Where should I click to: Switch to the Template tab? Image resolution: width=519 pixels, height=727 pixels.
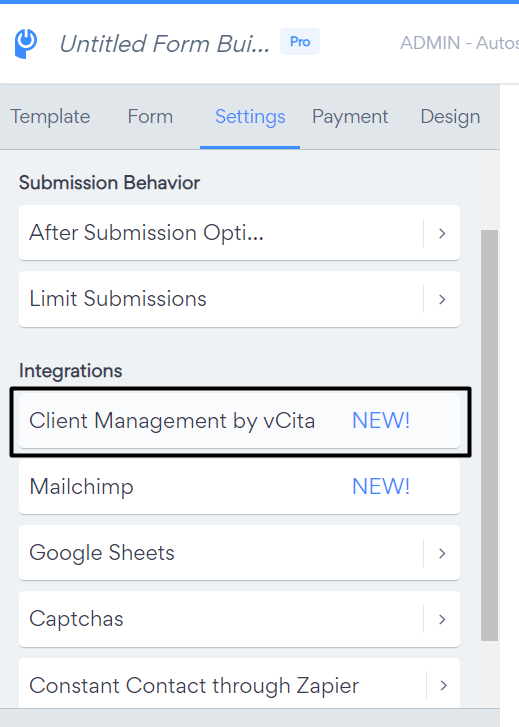pyautogui.click(x=50, y=116)
